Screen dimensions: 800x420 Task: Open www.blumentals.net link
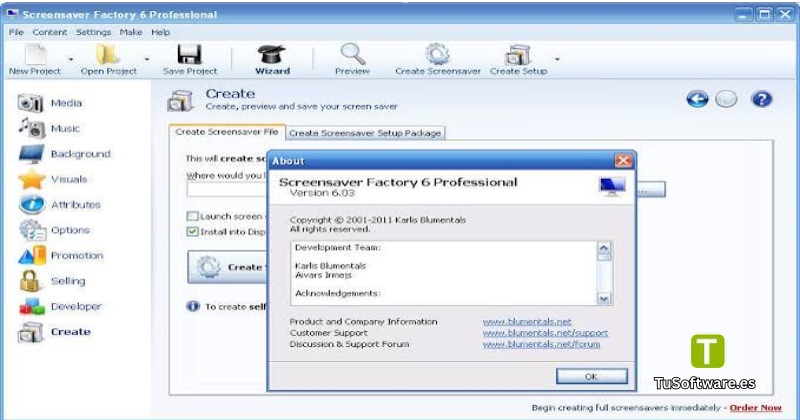(527, 322)
